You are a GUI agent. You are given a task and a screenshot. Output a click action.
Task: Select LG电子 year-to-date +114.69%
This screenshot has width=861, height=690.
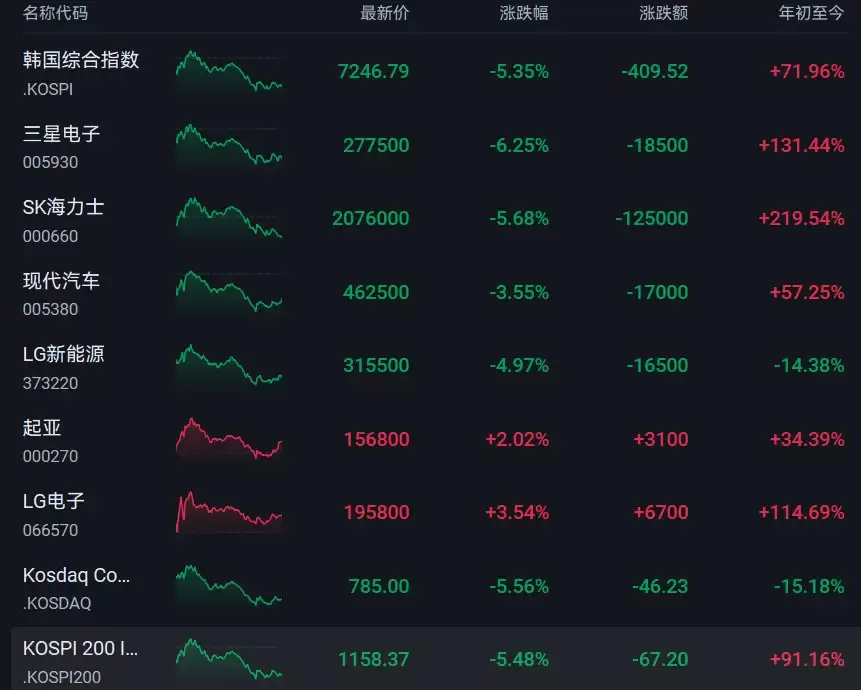801,512
